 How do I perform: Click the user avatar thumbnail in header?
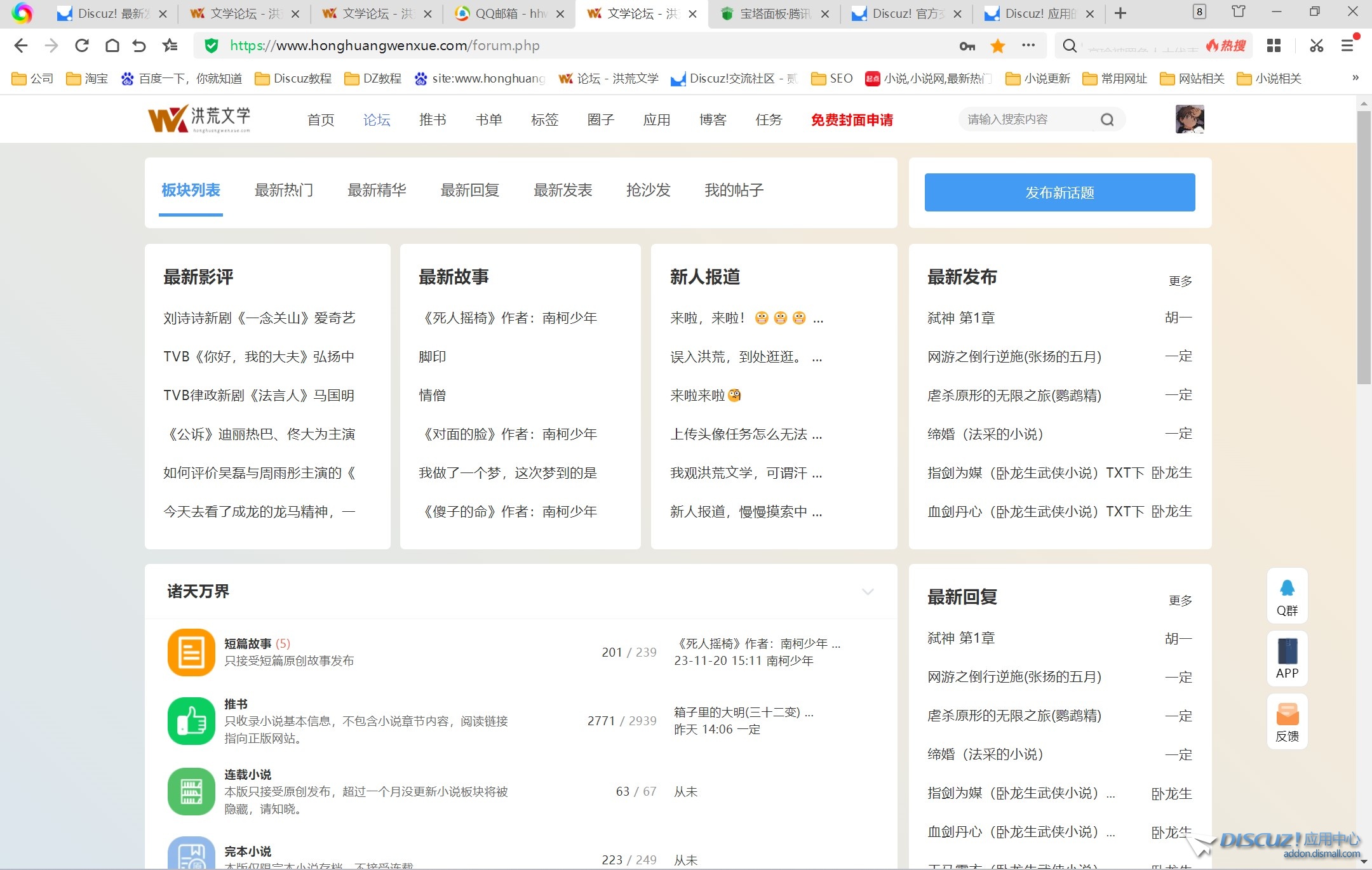[x=1190, y=119]
